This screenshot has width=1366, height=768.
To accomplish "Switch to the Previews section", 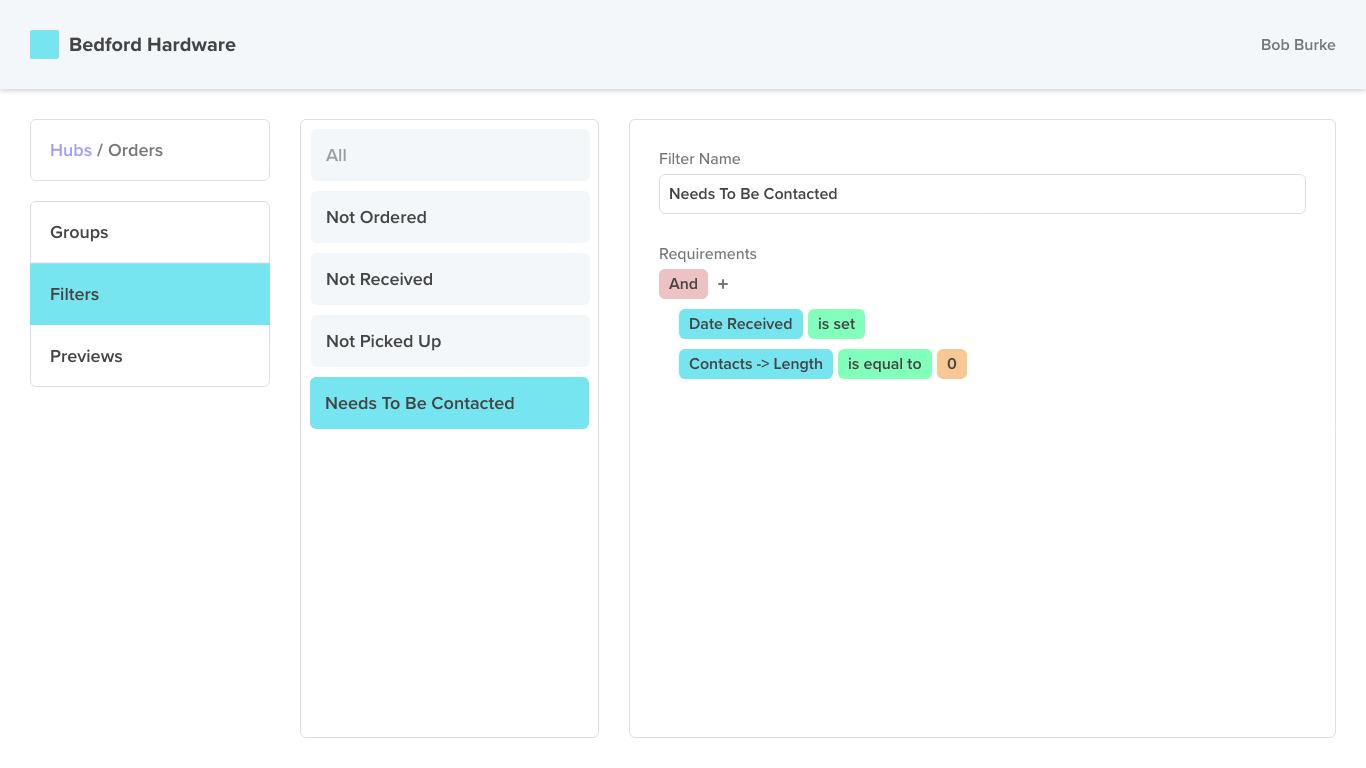I will 150,356.
